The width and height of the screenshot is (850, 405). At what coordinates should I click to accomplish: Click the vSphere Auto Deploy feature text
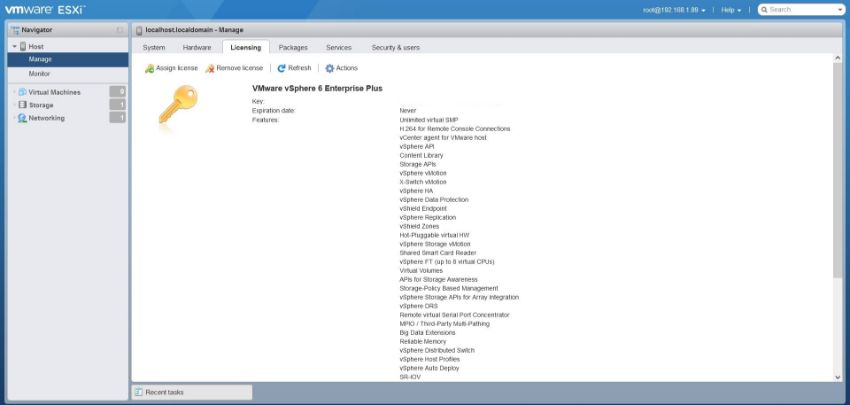click(x=429, y=368)
